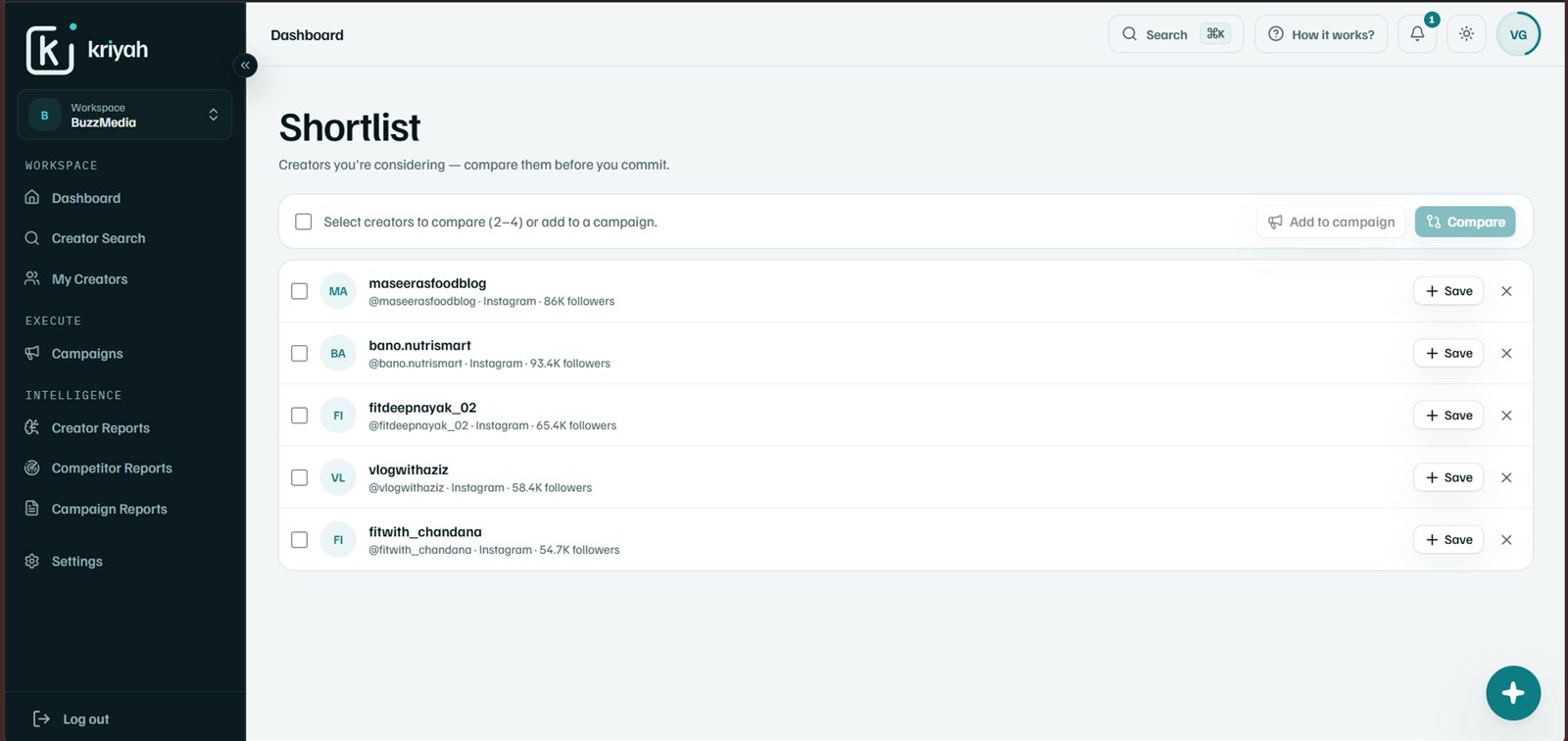This screenshot has height=741, width=1568.
Task: Toggle light/dark theme sun icon
Action: 1466,34
